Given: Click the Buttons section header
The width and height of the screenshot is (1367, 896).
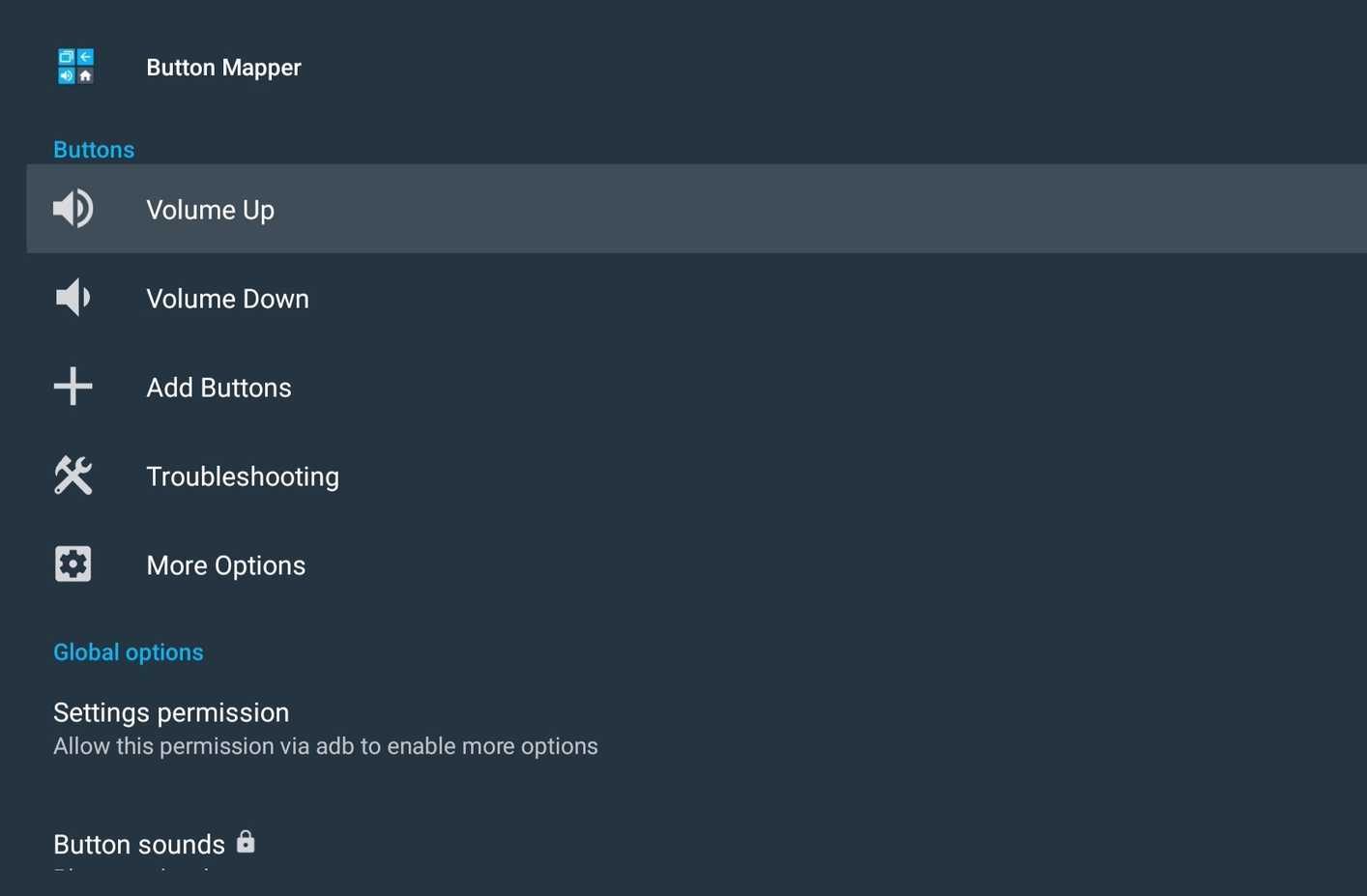Looking at the screenshot, I should click(94, 149).
